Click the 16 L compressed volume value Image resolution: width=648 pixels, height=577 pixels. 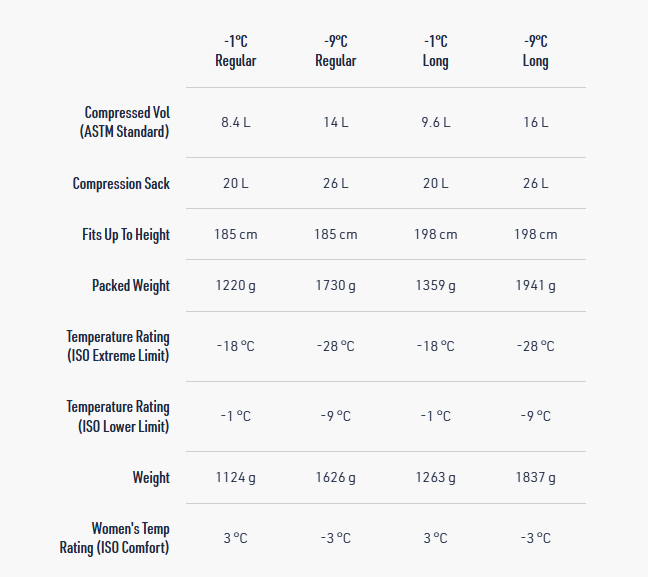[536, 122]
